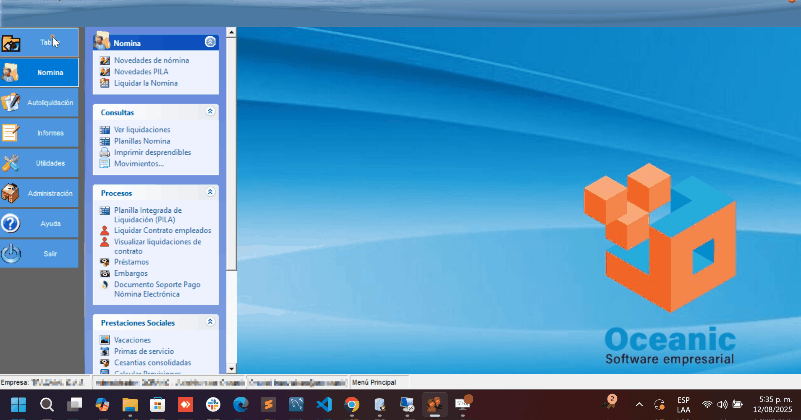Open Préstamos under Procesos
801x420 pixels.
coord(131,262)
